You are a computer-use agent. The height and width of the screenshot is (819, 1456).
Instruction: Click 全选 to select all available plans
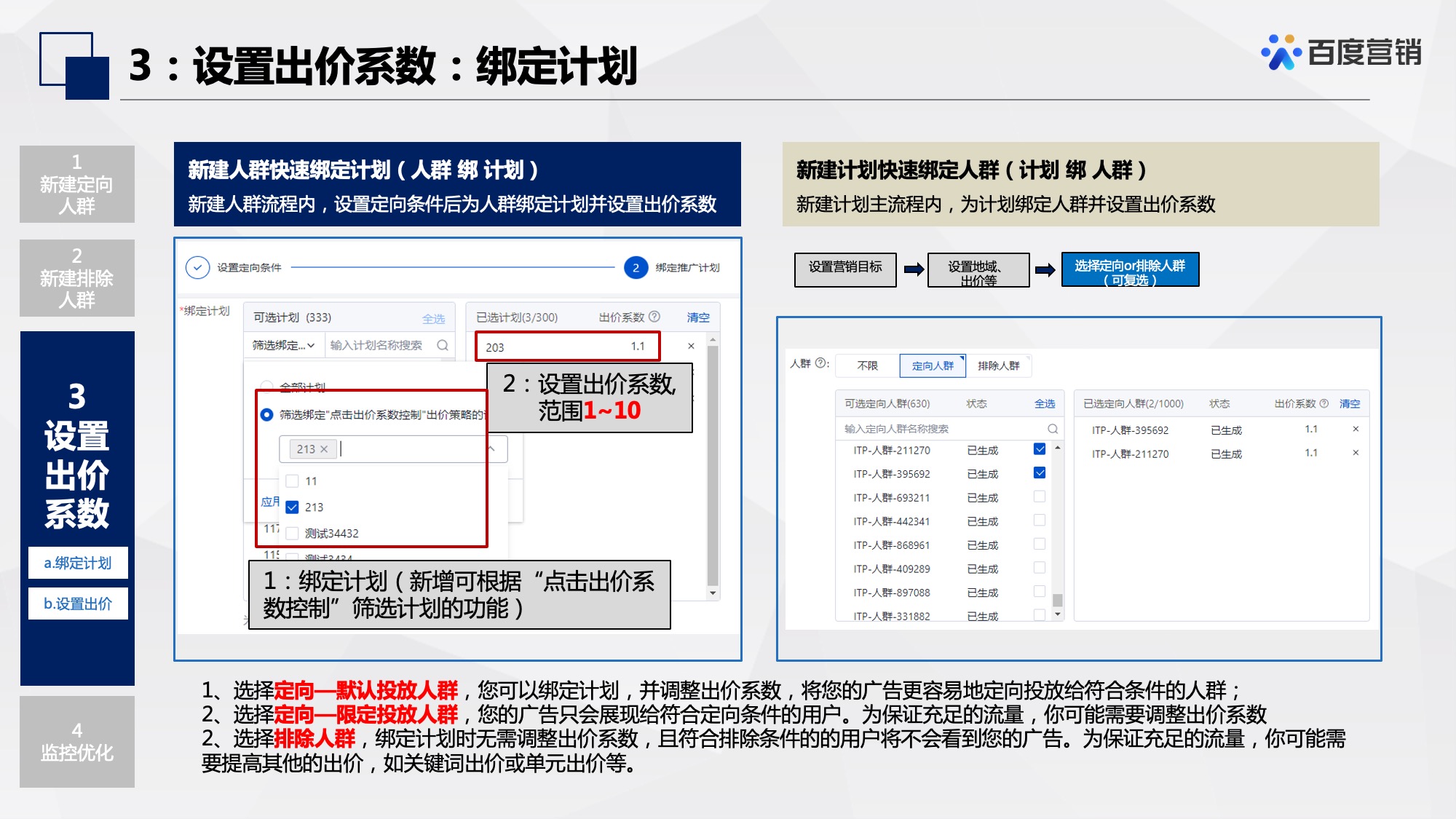point(435,320)
